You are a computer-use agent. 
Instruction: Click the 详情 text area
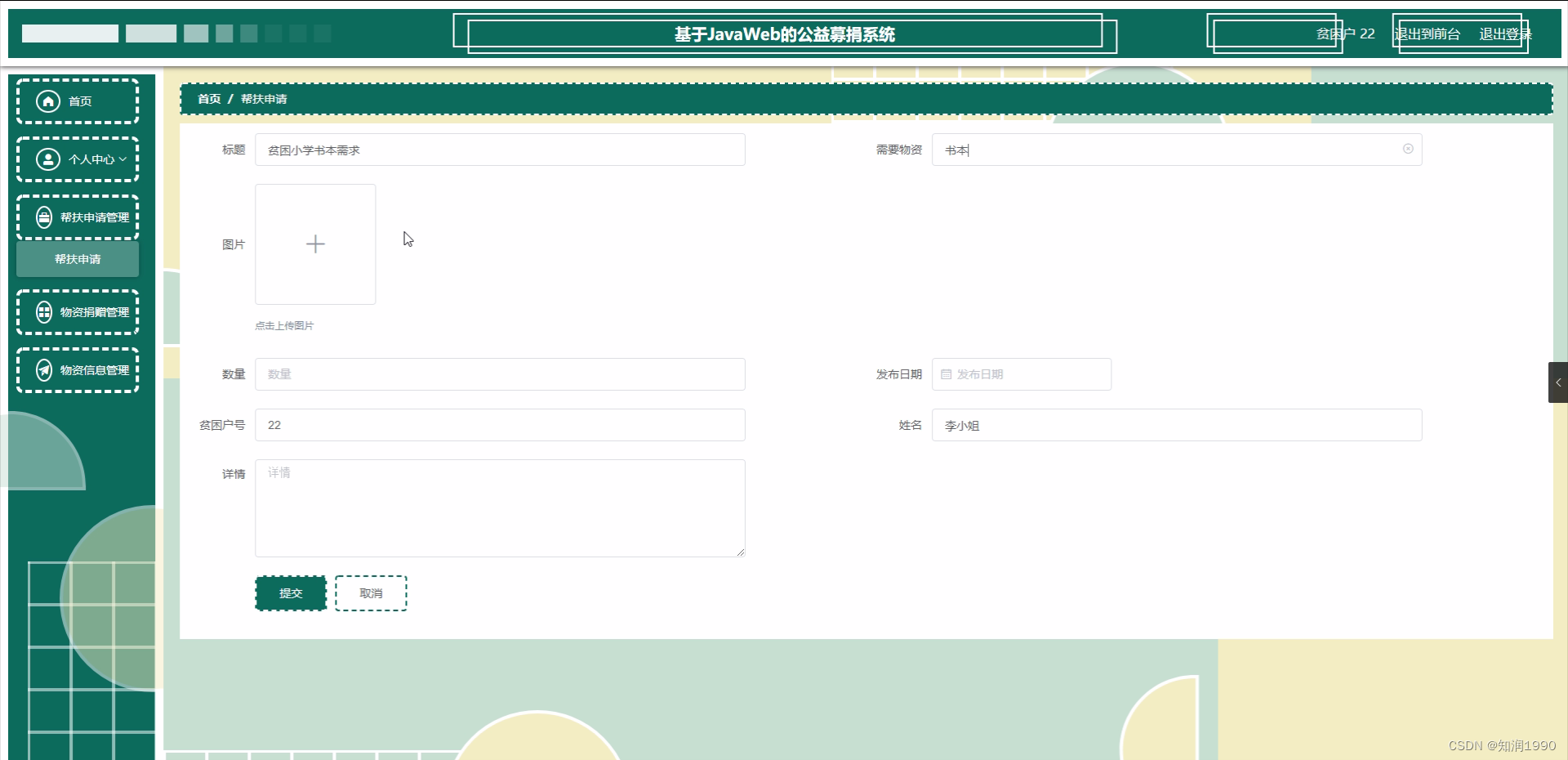click(x=500, y=507)
